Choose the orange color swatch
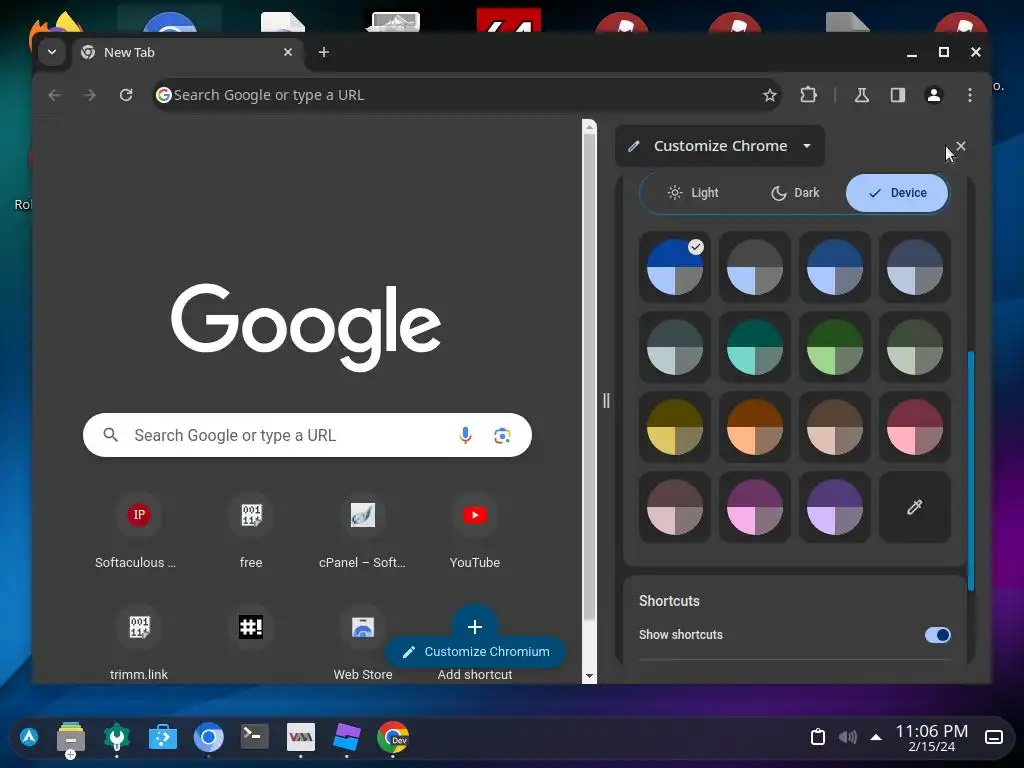The width and height of the screenshot is (1024, 768). 754,427
